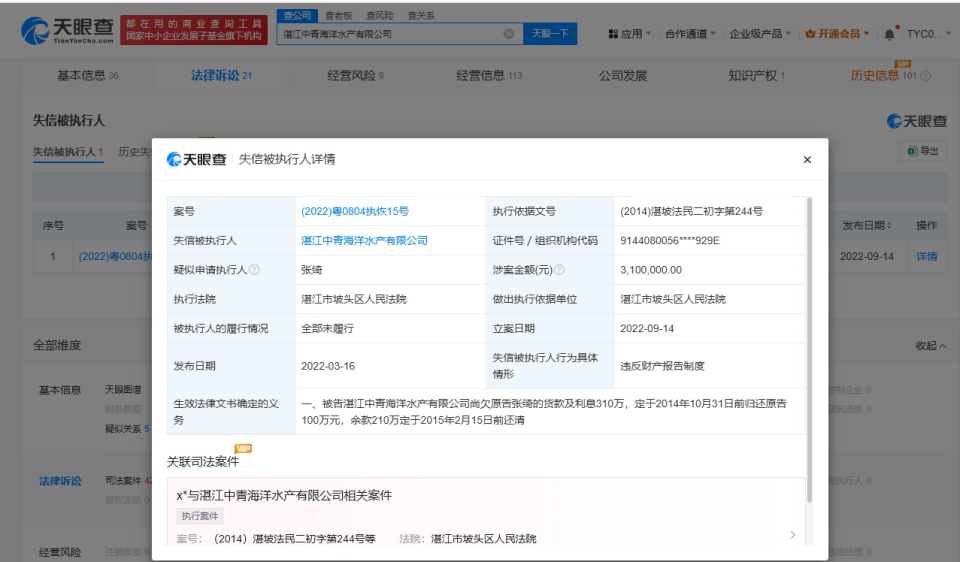This screenshot has width=960, height=562.
Task: Switch to 公司发展 tab
Action: coord(623,76)
